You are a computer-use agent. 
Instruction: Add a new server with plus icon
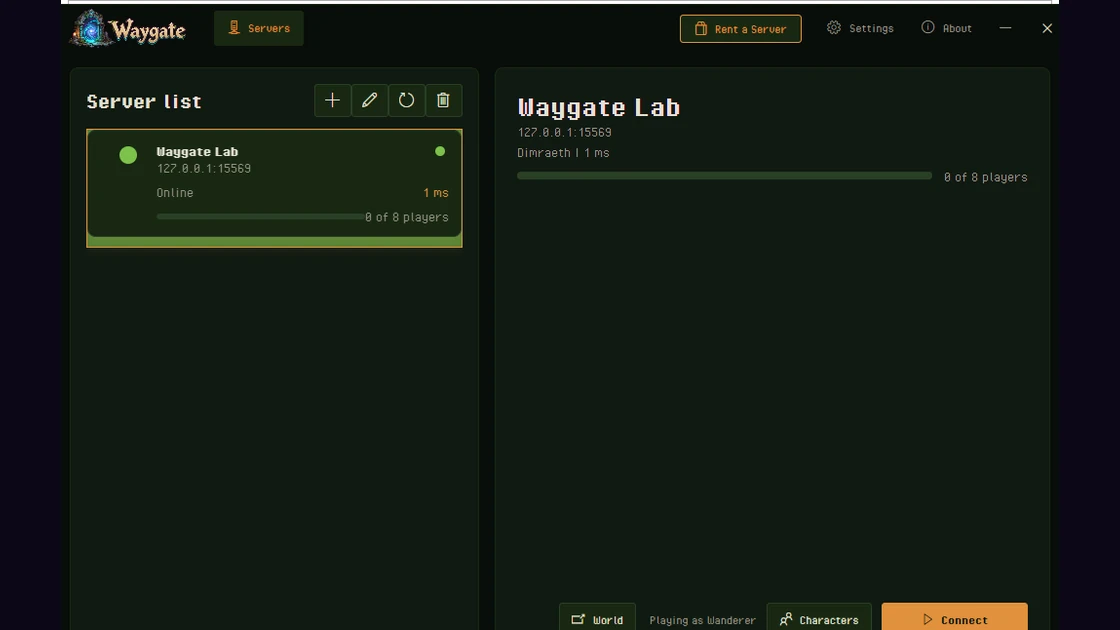(x=332, y=101)
